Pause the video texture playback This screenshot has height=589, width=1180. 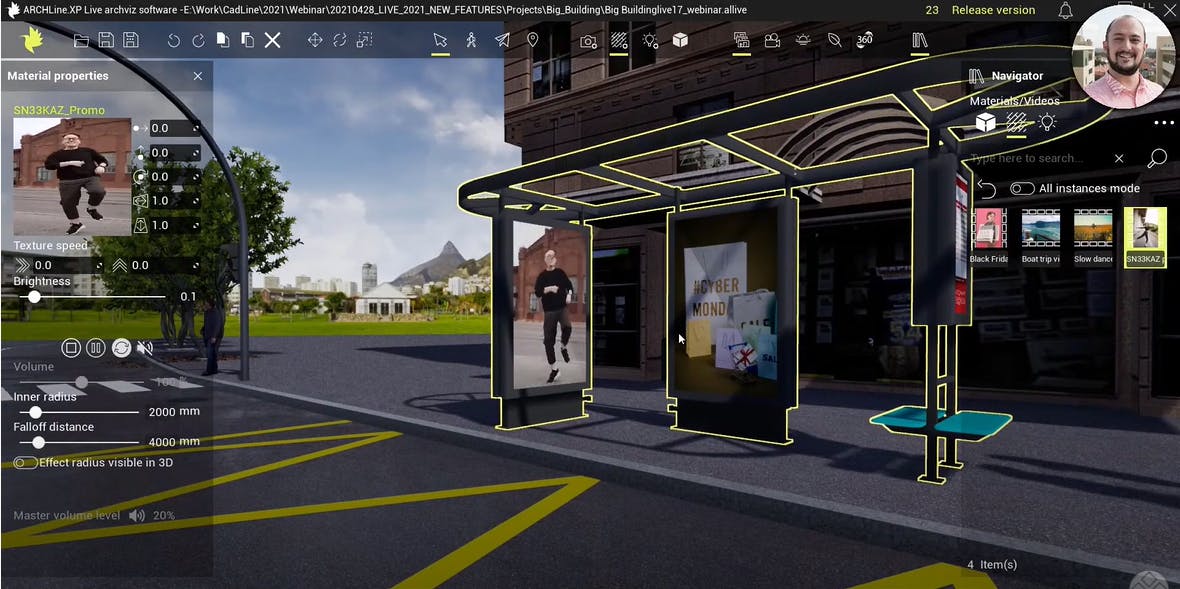click(95, 348)
